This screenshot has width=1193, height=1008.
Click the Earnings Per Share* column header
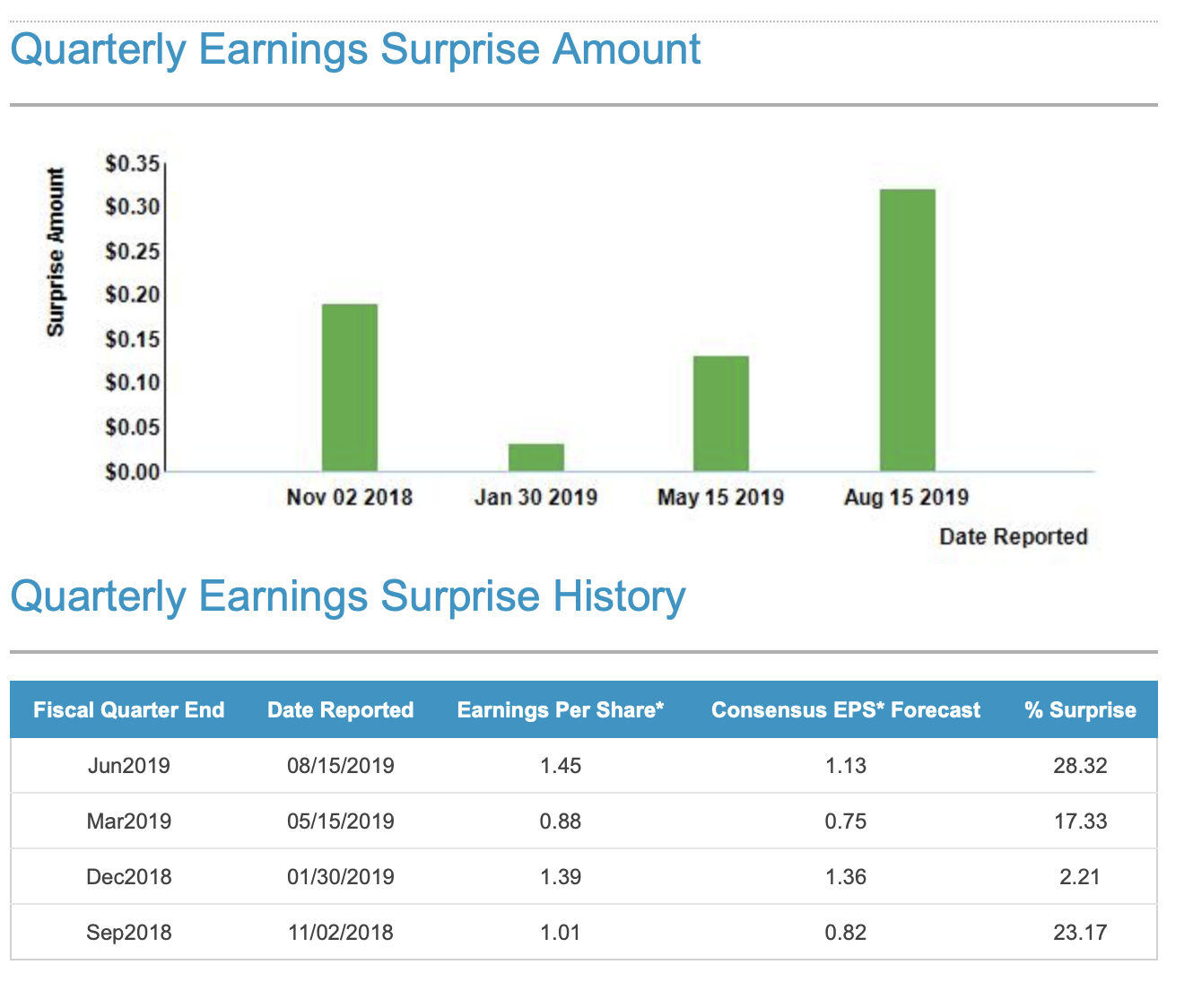(x=561, y=710)
